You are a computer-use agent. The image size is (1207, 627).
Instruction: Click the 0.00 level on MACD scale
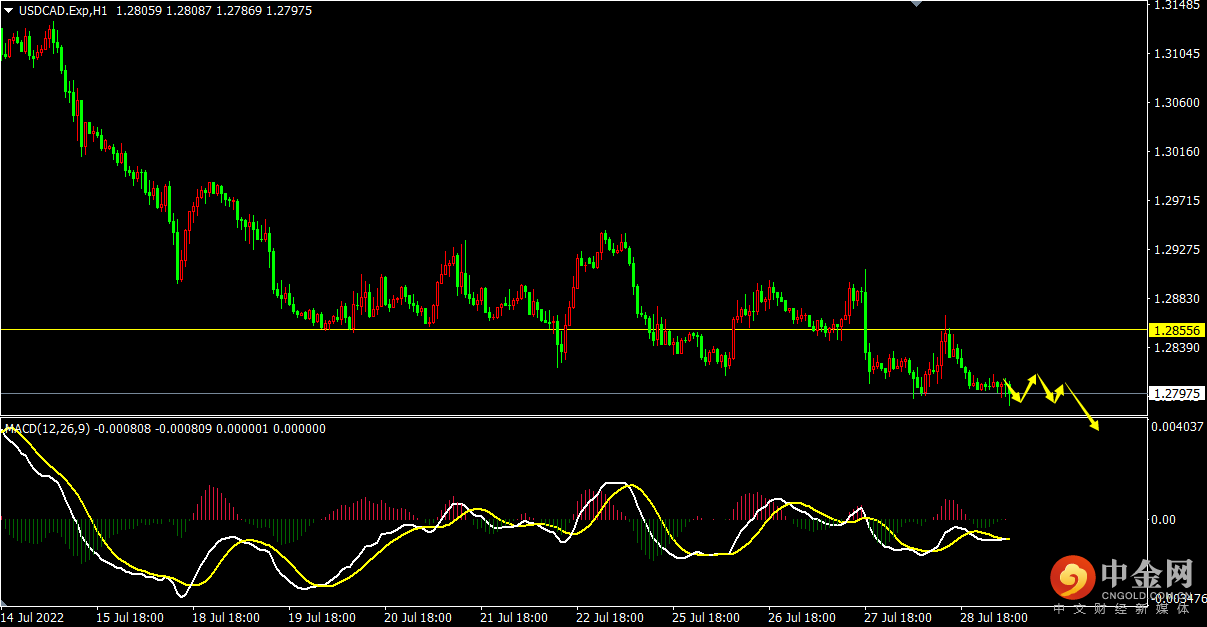1163,519
